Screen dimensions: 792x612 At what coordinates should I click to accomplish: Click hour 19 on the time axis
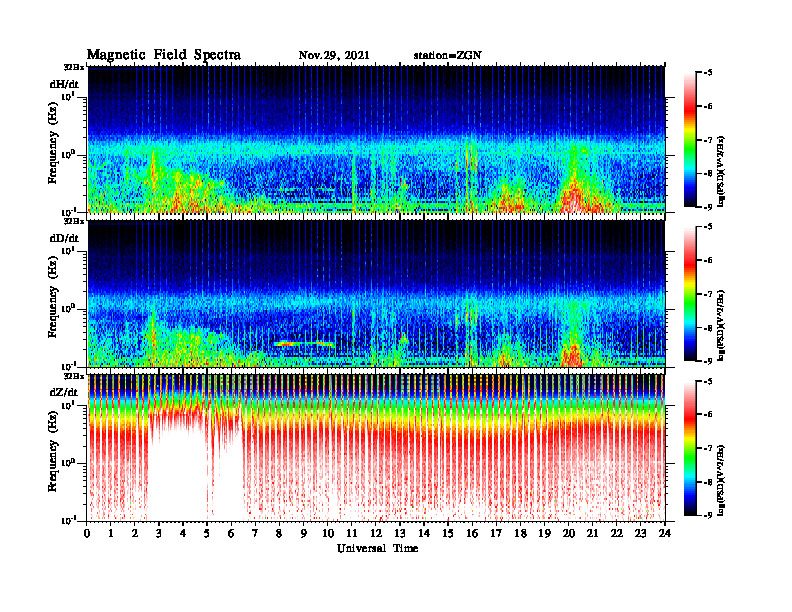[544, 534]
